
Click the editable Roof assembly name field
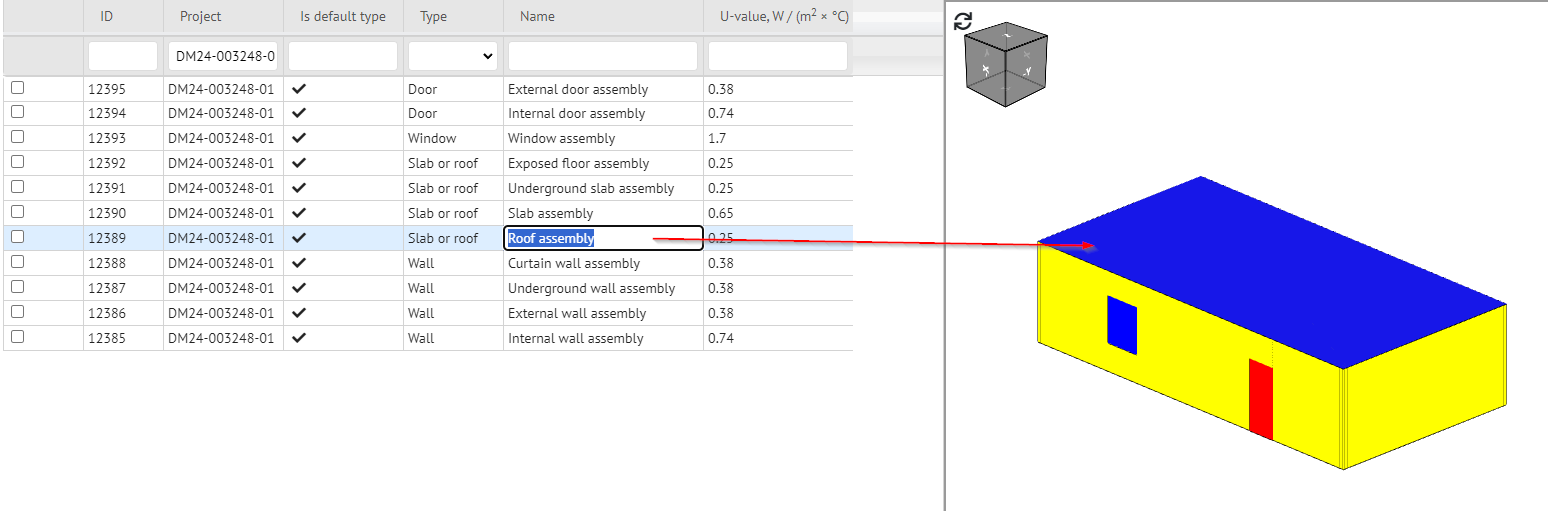coord(603,238)
